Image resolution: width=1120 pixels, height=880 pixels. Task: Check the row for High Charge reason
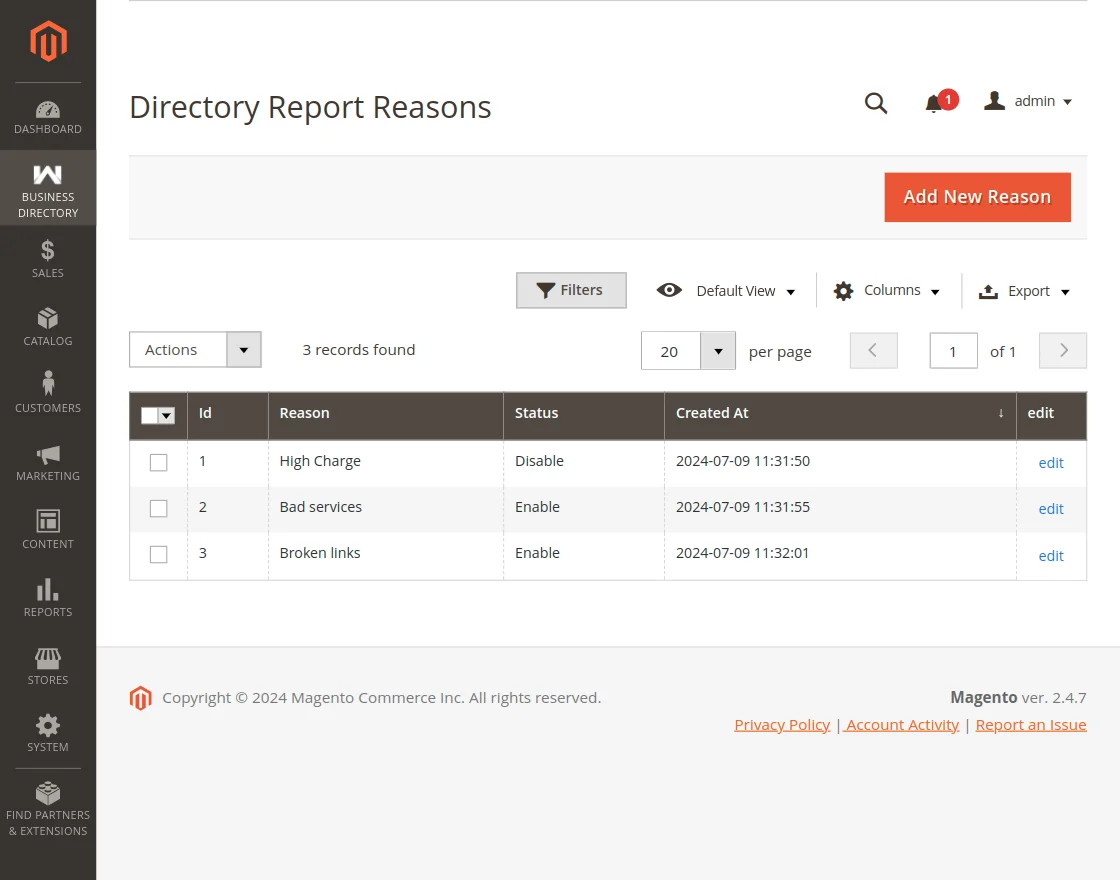[x=158, y=462]
